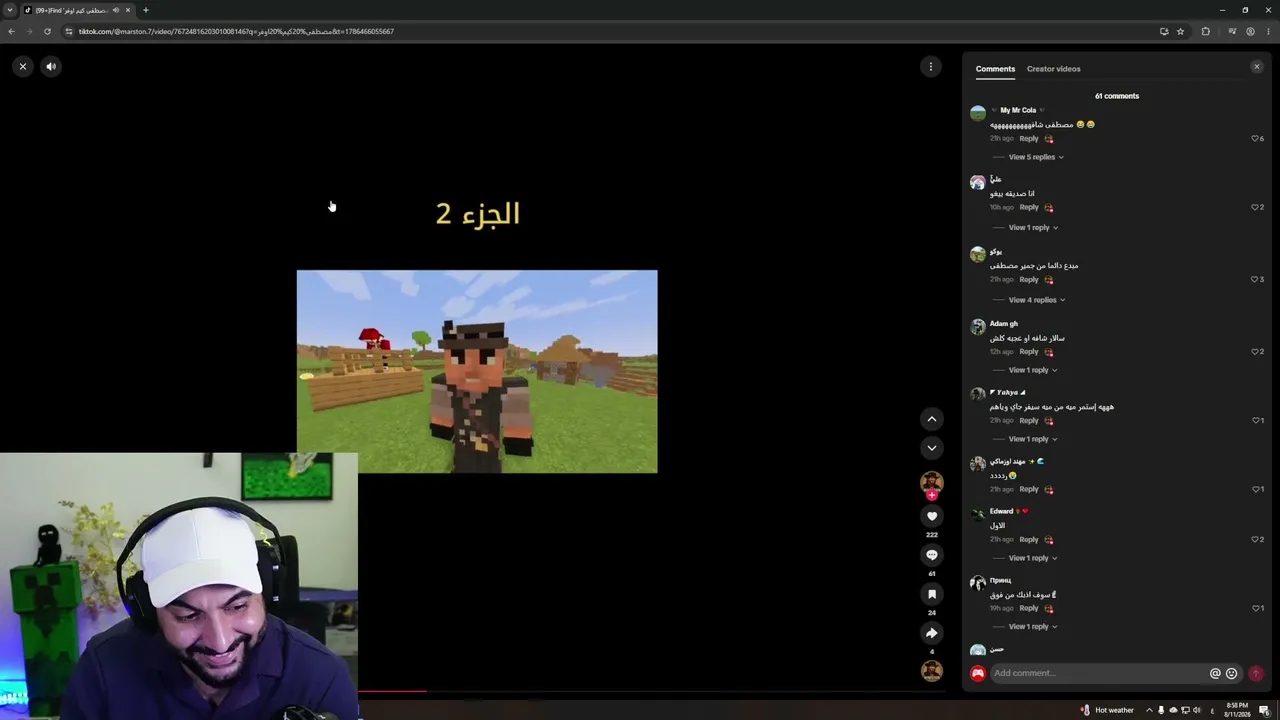Image resolution: width=1280 pixels, height=720 pixels.
Task: Switch to the Creator videos tab
Action: [x=1053, y=69]
